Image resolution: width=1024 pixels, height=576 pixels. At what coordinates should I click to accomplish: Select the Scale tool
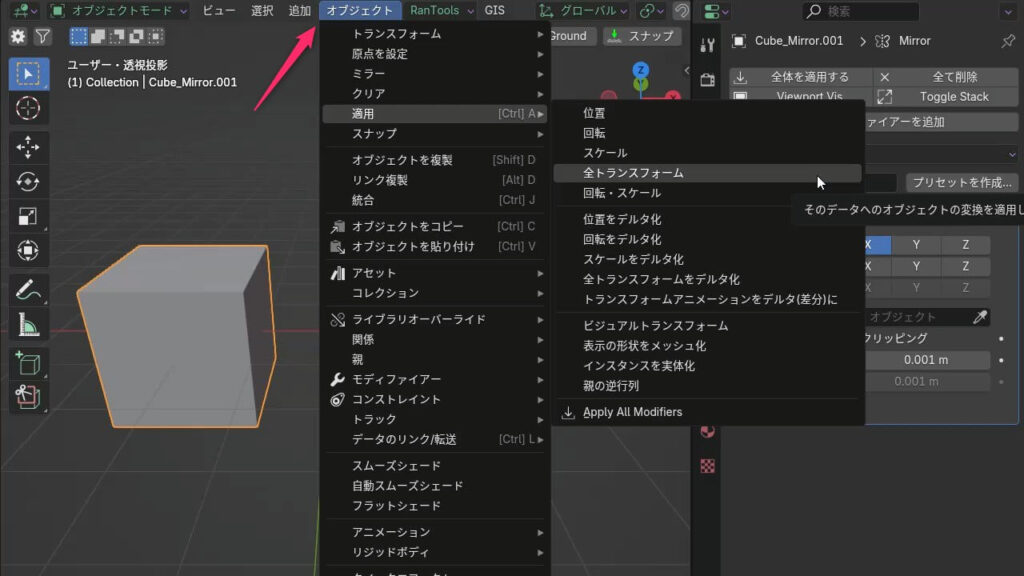tap(28, 216)
